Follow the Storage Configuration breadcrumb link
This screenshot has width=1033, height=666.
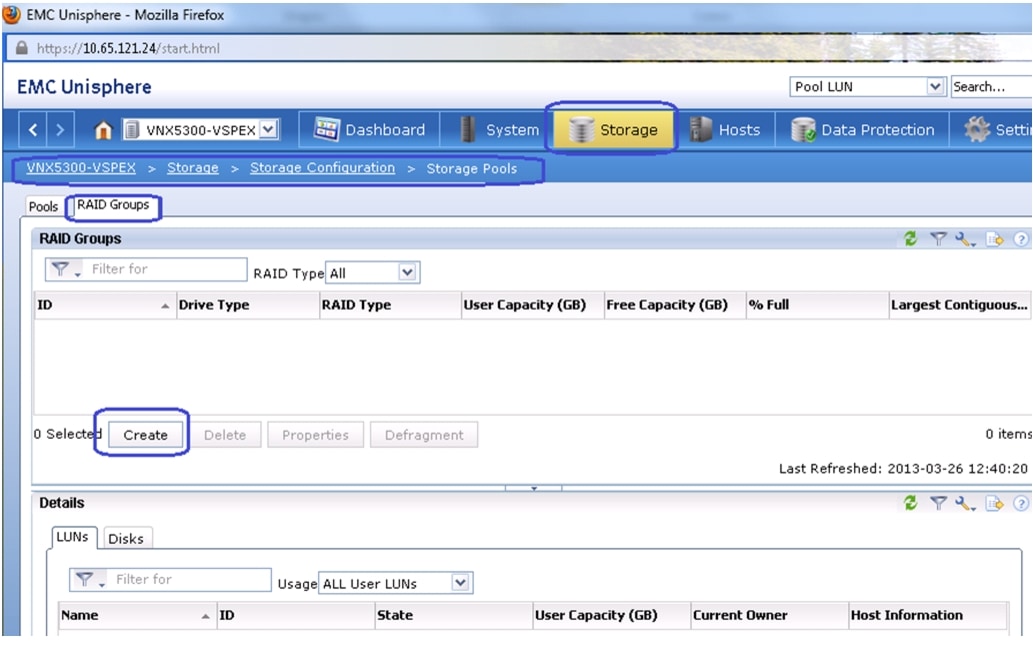coord(322,168)
